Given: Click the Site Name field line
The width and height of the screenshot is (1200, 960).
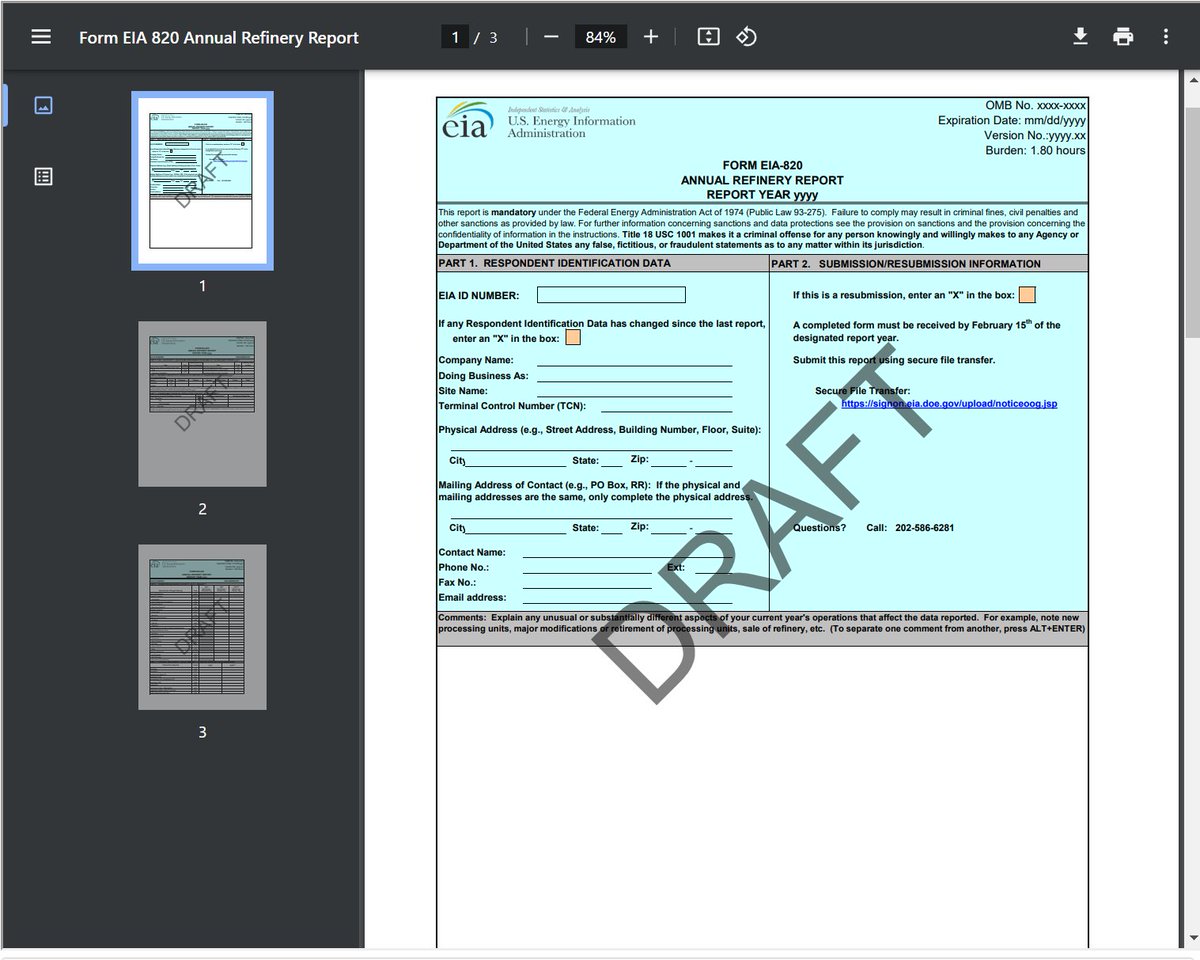Looking at the screenshot, I should (x=634, y=391).
